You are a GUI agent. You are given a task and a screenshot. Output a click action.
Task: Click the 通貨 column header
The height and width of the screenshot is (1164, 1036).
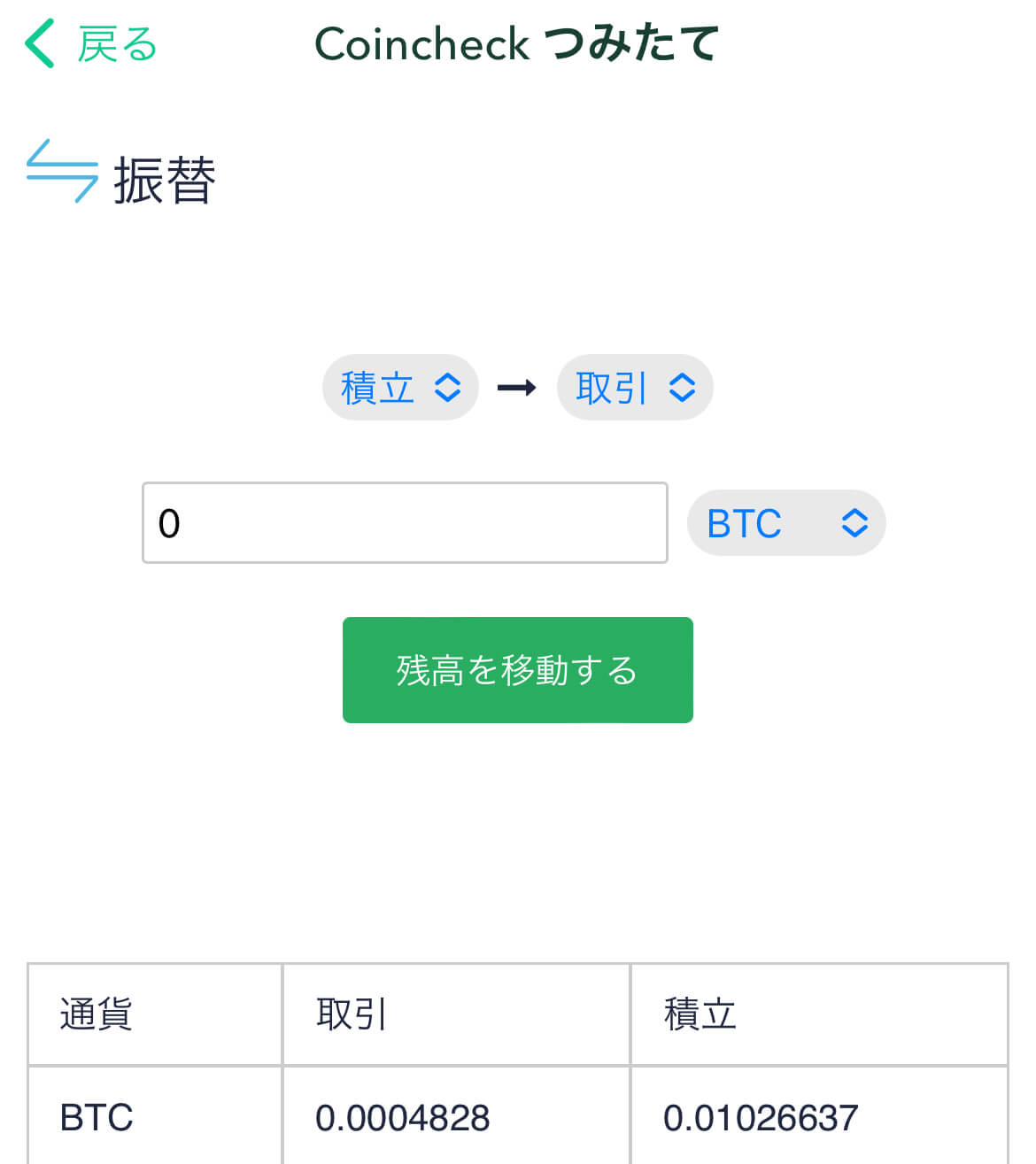click(97, 1014)
